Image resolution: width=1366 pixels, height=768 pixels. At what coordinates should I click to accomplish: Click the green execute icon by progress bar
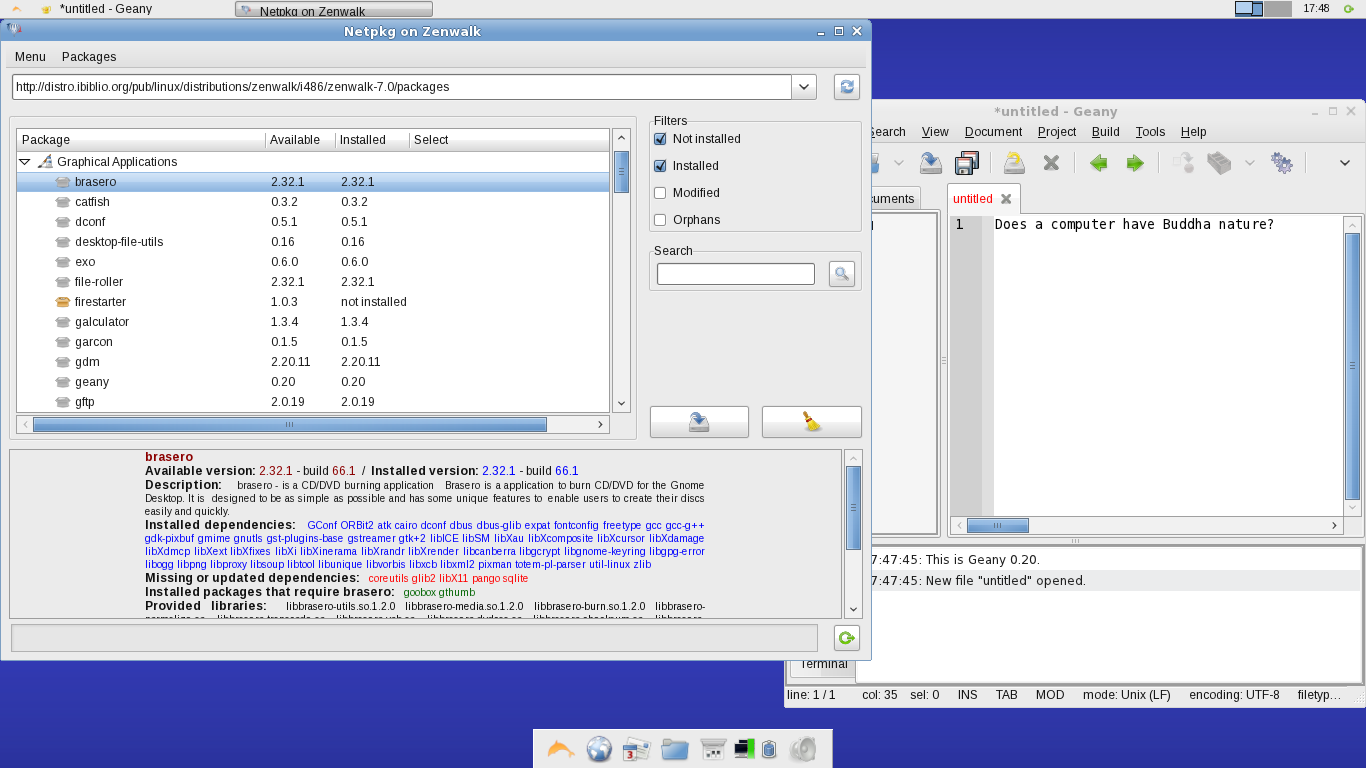847,638
